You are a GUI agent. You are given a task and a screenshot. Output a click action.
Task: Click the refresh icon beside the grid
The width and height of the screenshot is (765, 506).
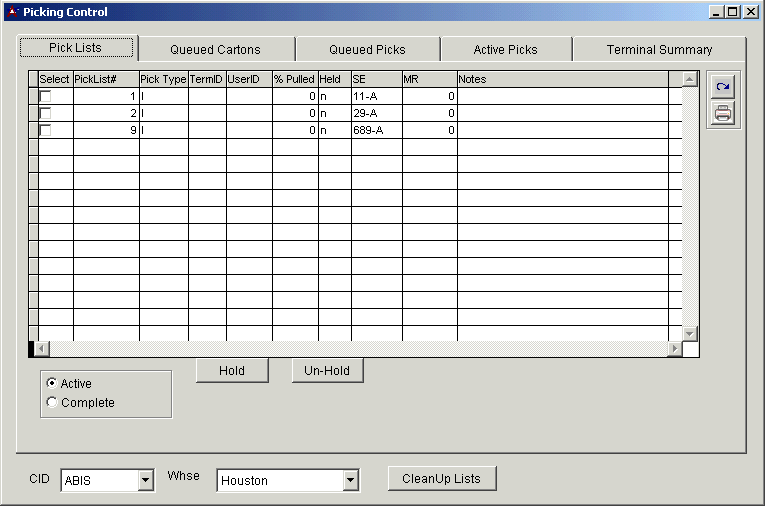coord(722,87)
